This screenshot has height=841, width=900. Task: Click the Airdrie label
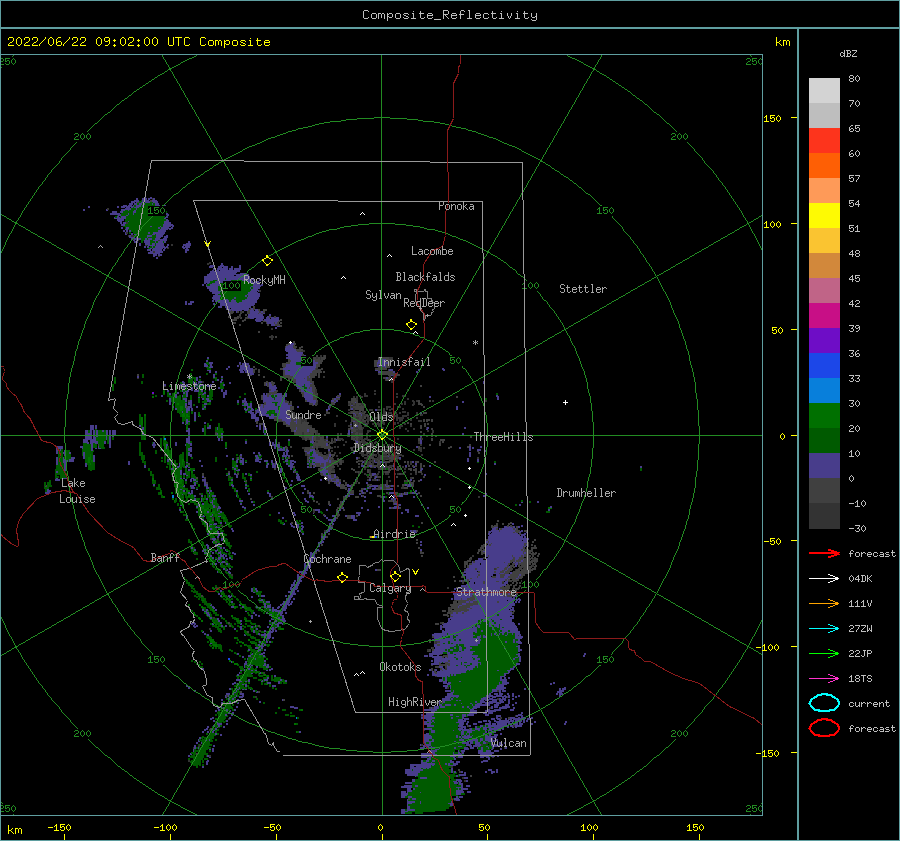394,534
